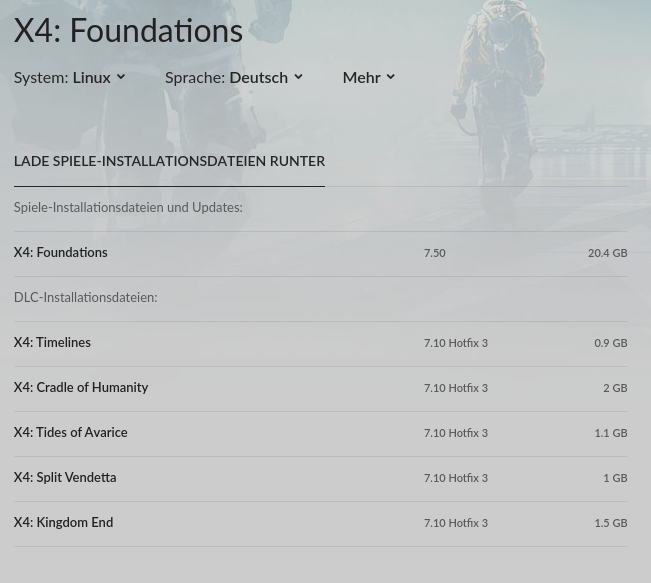Click Cradle of Humanity's 7.10 Hotfix 3 version
The height and width of the screenshot is (583, 651).
456,388
